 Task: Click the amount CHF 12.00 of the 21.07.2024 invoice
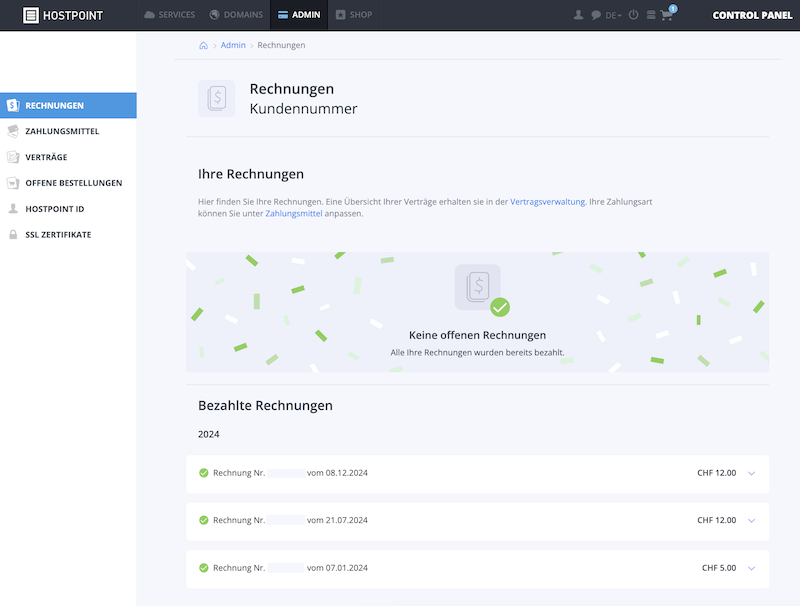pos(717,520)
